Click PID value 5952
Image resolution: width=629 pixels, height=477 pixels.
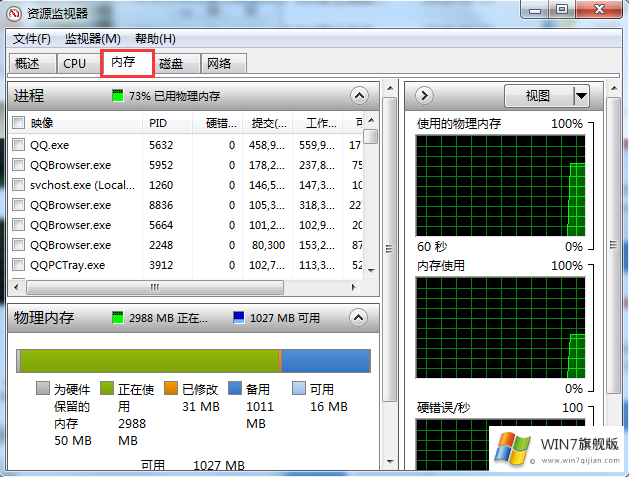[x=161, y=165]
